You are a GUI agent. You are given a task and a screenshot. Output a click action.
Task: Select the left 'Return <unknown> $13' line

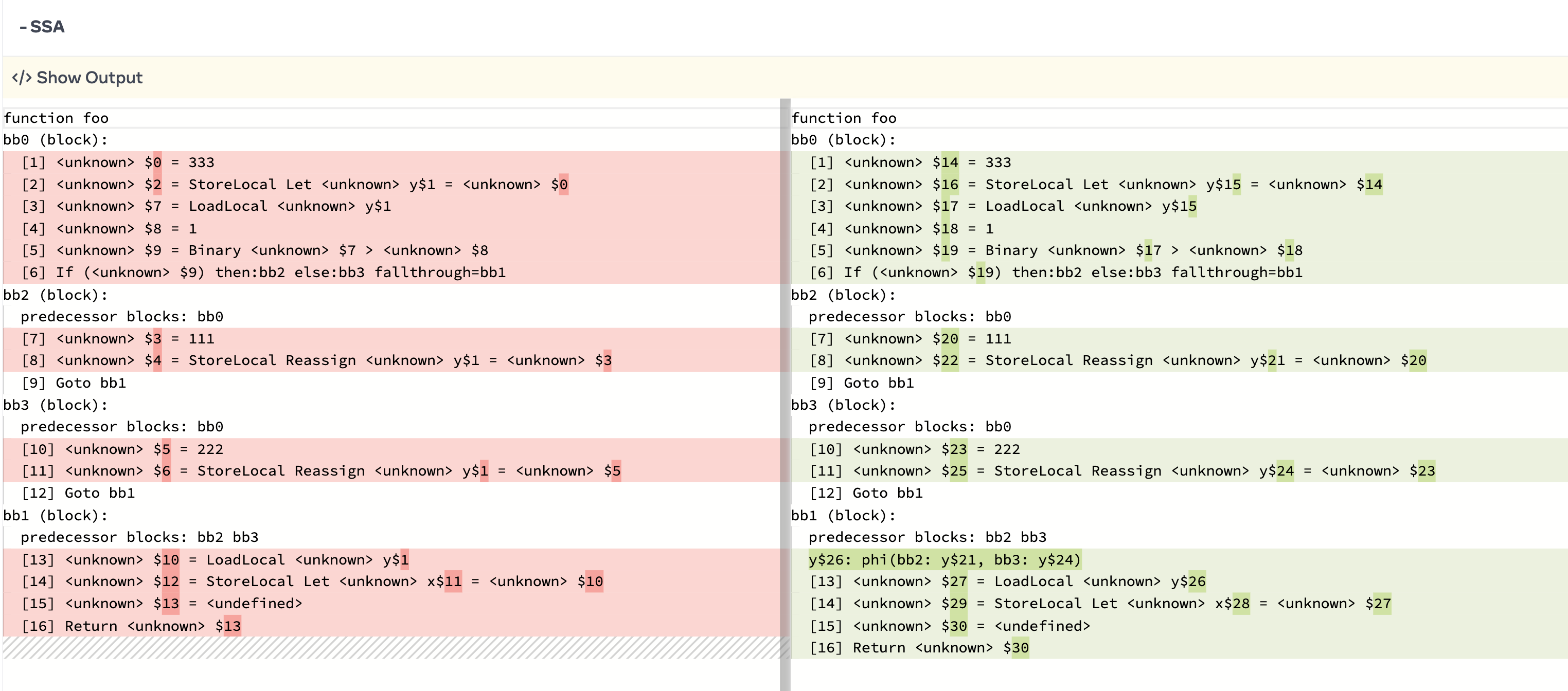pos(152,626)
